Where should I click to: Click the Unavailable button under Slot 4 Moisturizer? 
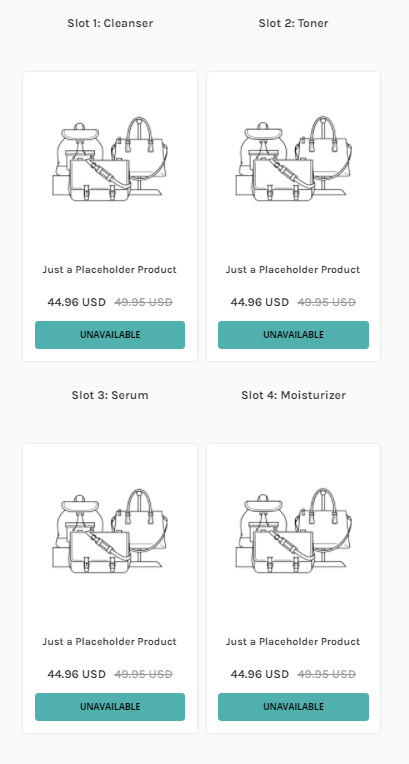[293, 707]
